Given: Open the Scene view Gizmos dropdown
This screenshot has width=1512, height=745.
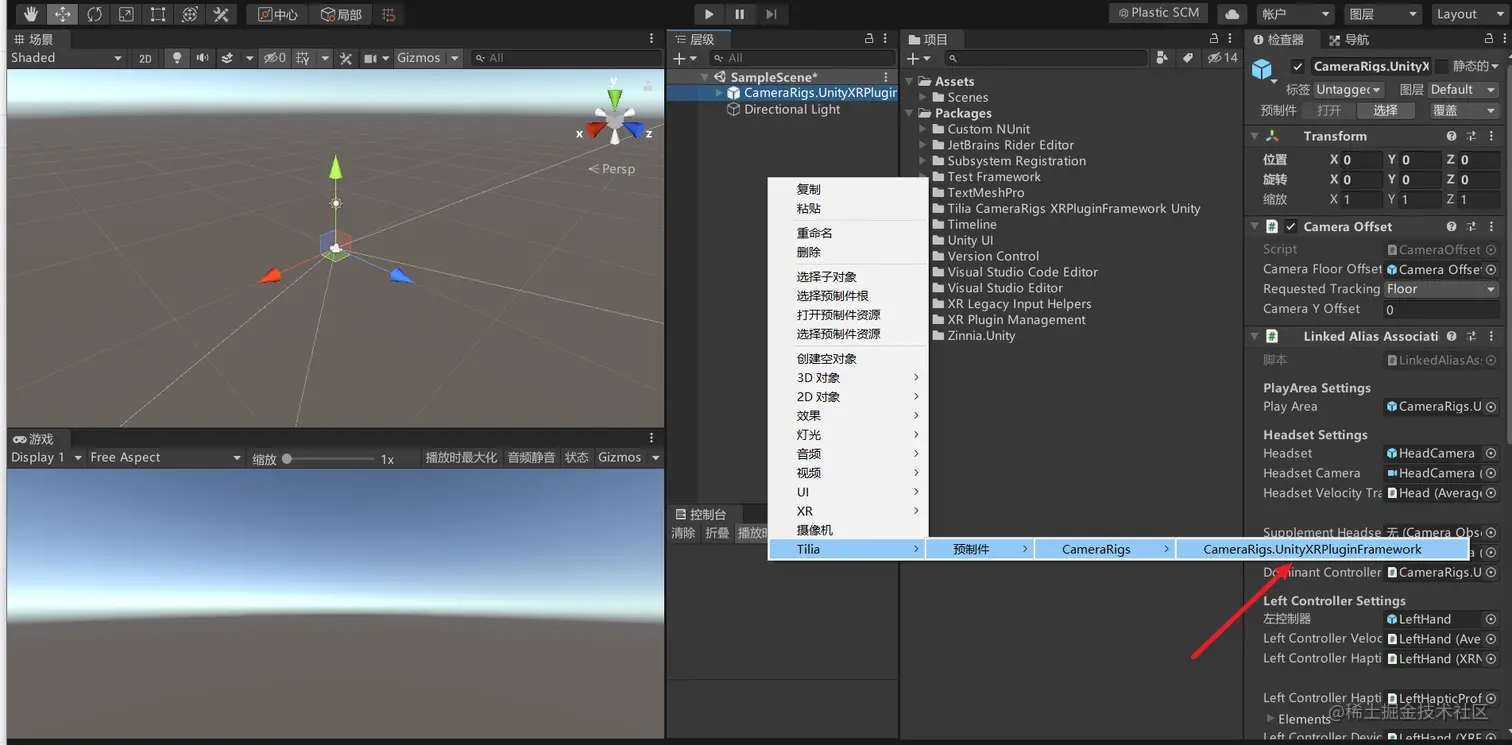Looking at the screenshot, I should point(428,58).
